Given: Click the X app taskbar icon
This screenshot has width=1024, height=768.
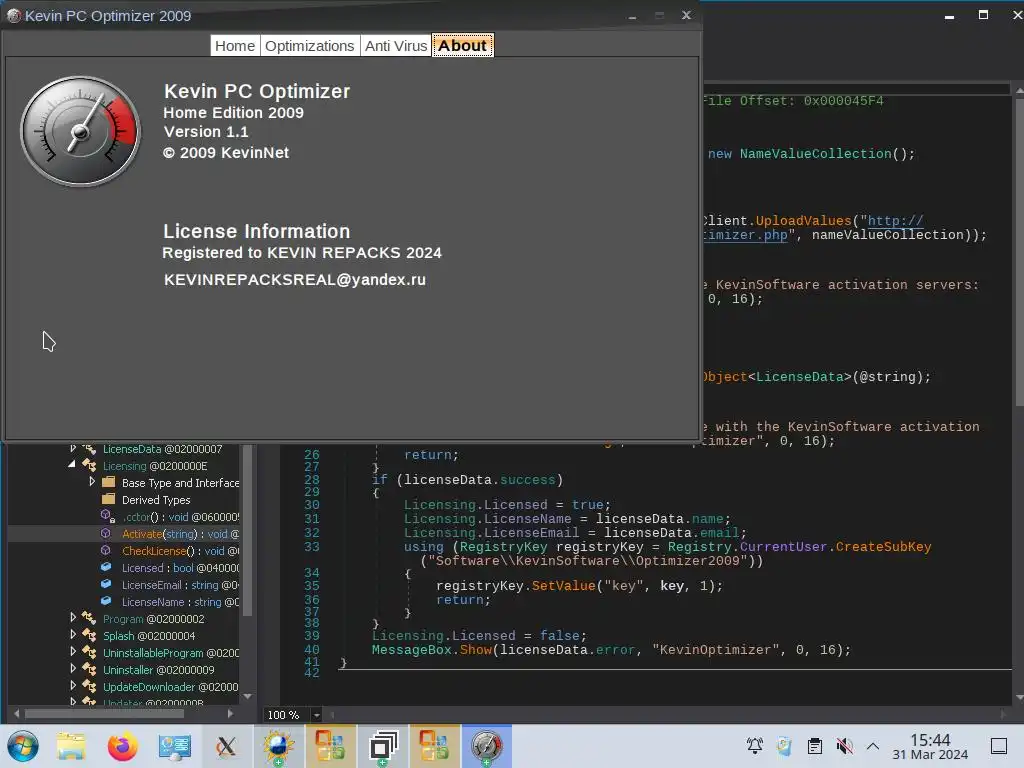Looking at the screenshot, I should tap(226, 746).
